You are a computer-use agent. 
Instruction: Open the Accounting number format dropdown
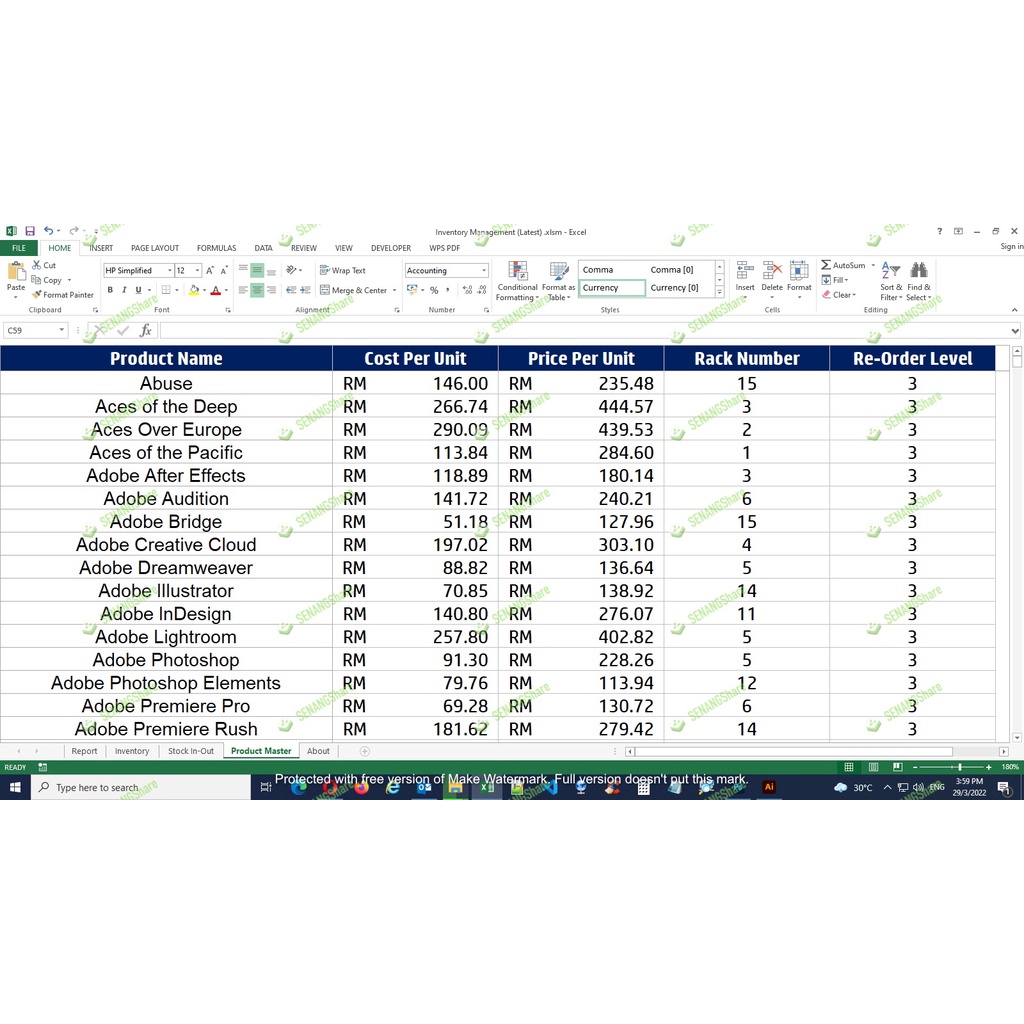coord(484,270)
